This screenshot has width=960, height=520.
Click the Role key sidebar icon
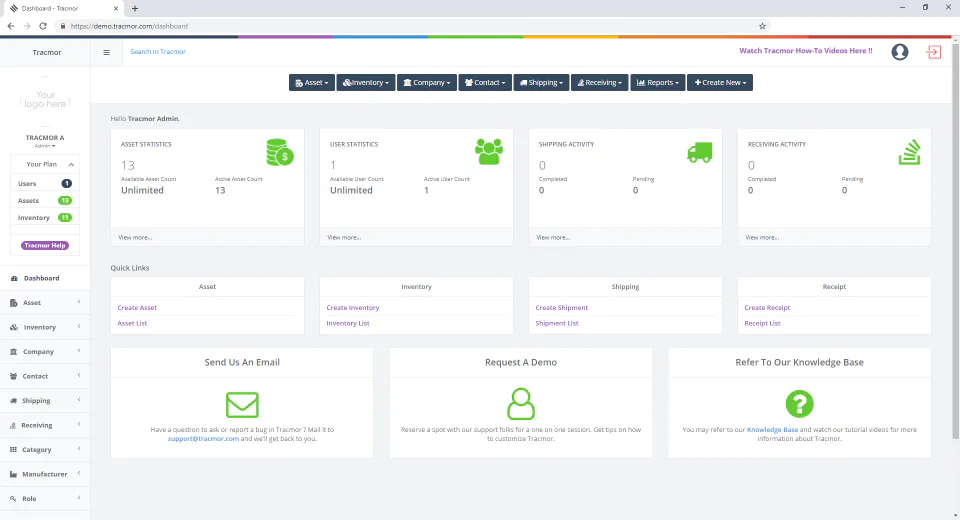(13, 499)
